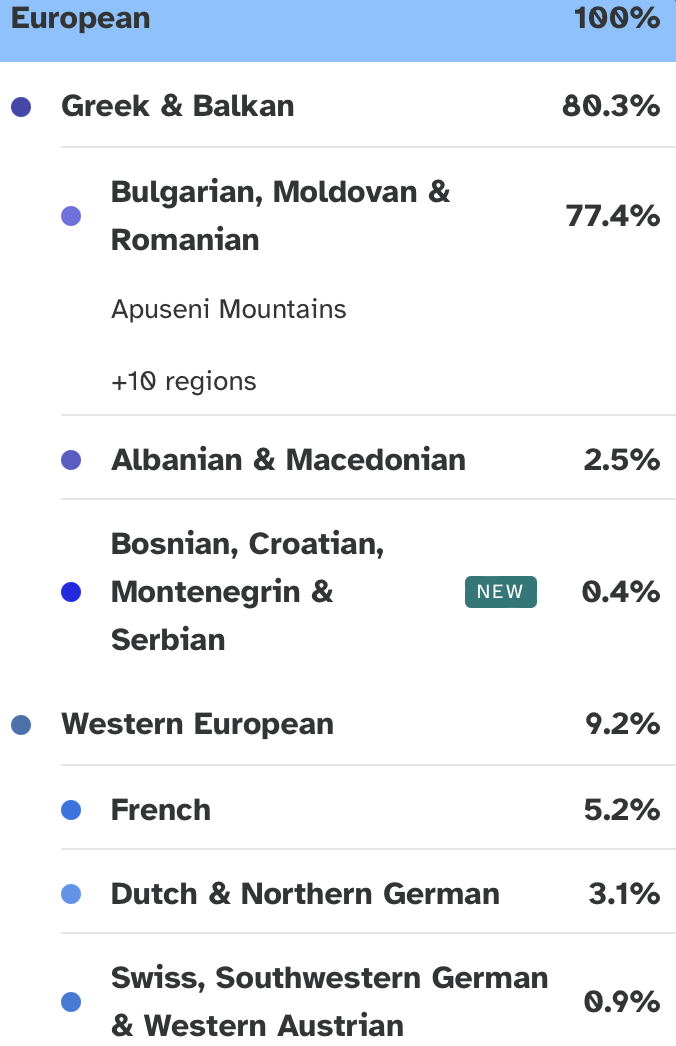
Task: Select the Western European color dot
Action: (21, 725)
